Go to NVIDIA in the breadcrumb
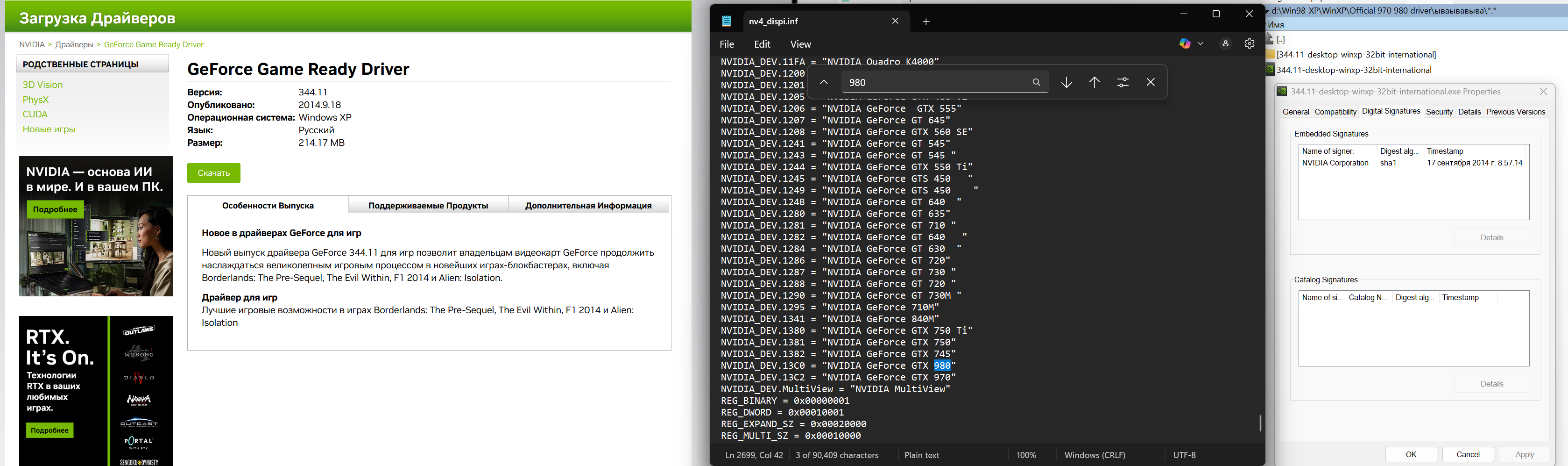The image size is (1568, 466). click(32, 44)
